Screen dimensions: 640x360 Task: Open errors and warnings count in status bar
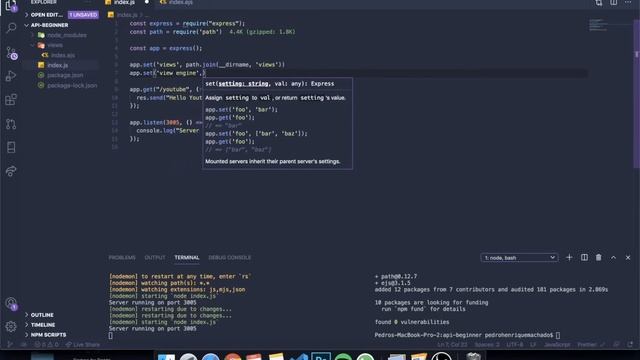[x=46, y=345]
